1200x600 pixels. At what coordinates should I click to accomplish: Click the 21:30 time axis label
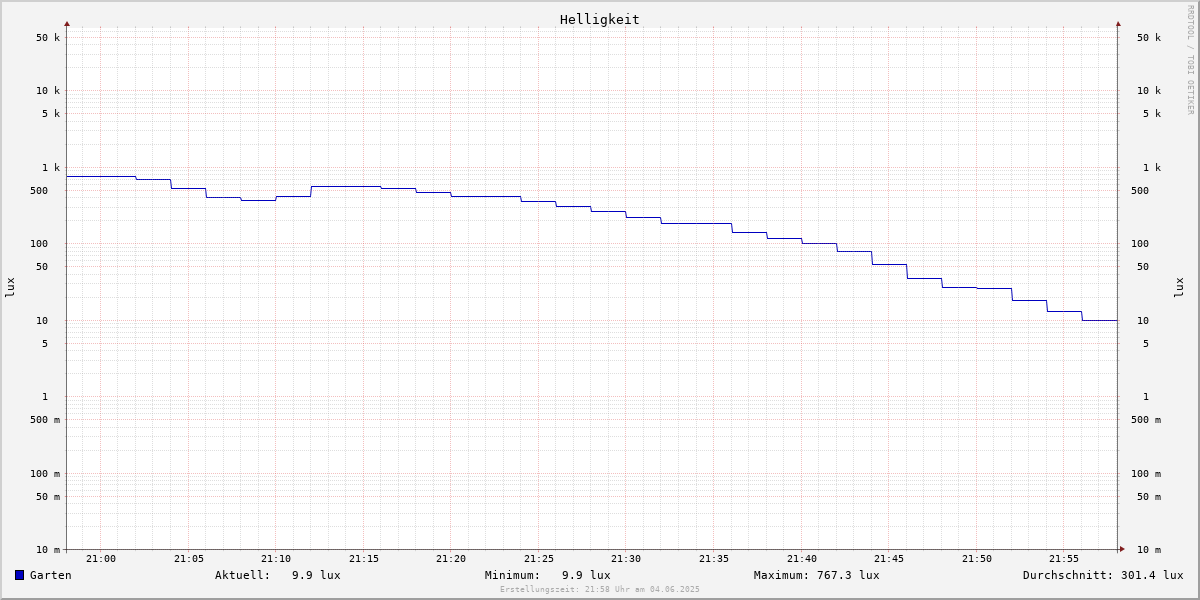pyautogui.click(x=626, y=559)
